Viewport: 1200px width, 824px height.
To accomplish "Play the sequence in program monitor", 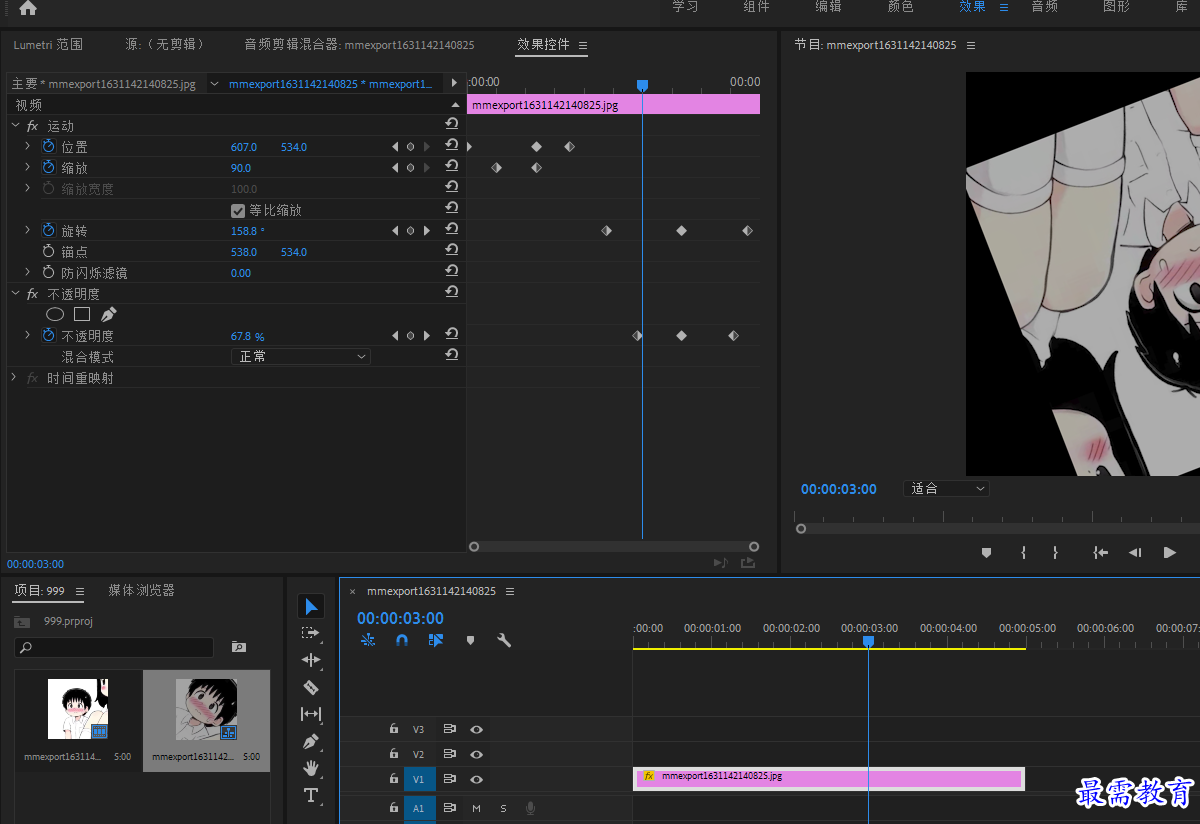I will 1169,552.
